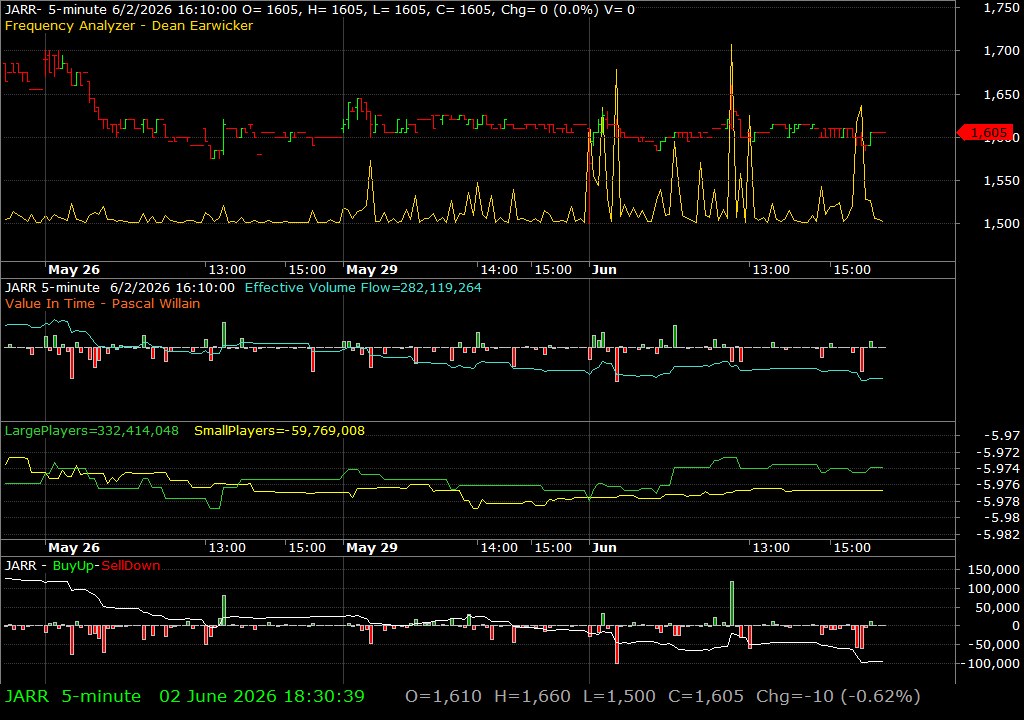
Task: Select the Effective Volume Flow=282,119,264 readout
Action: [x=363, y=287]
